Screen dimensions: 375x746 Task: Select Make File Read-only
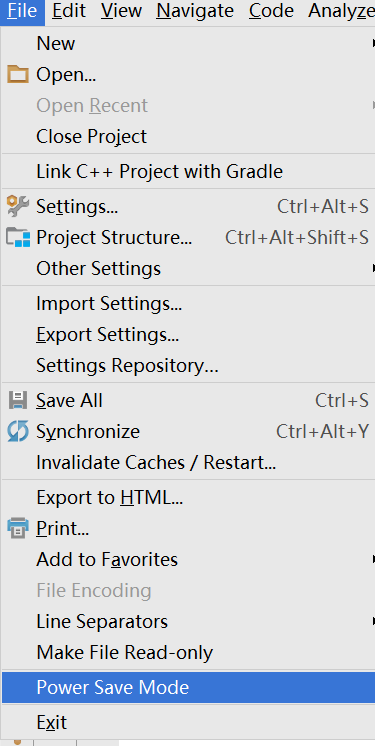tap(188, 653)
